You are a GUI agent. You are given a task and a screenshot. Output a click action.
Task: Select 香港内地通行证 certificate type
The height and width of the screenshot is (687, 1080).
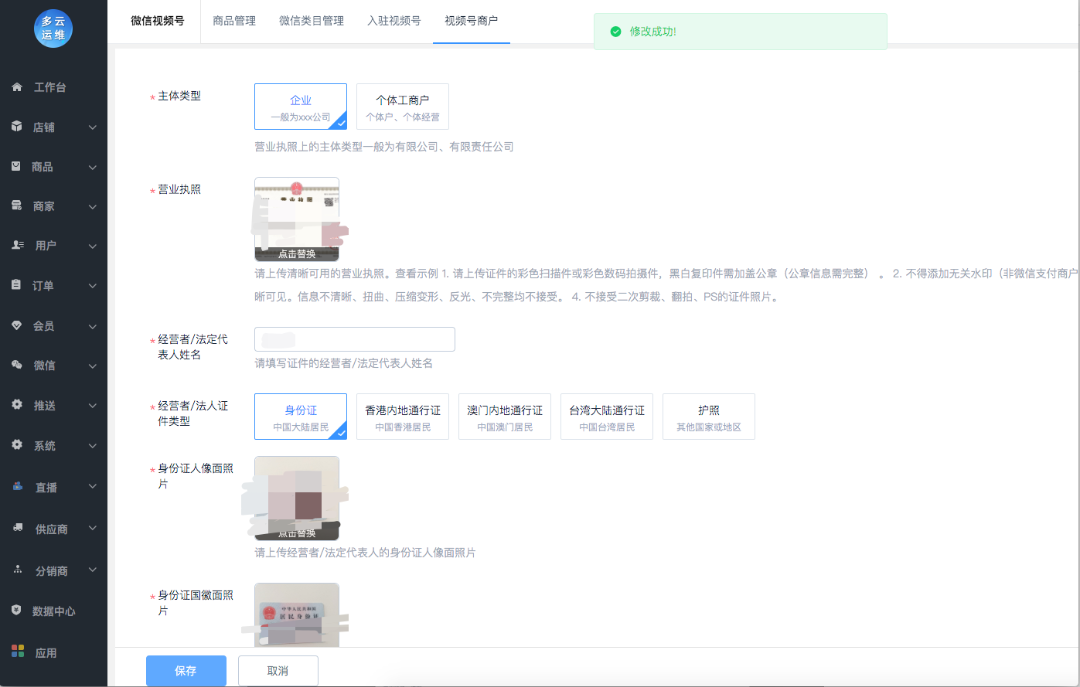[402, 416]
